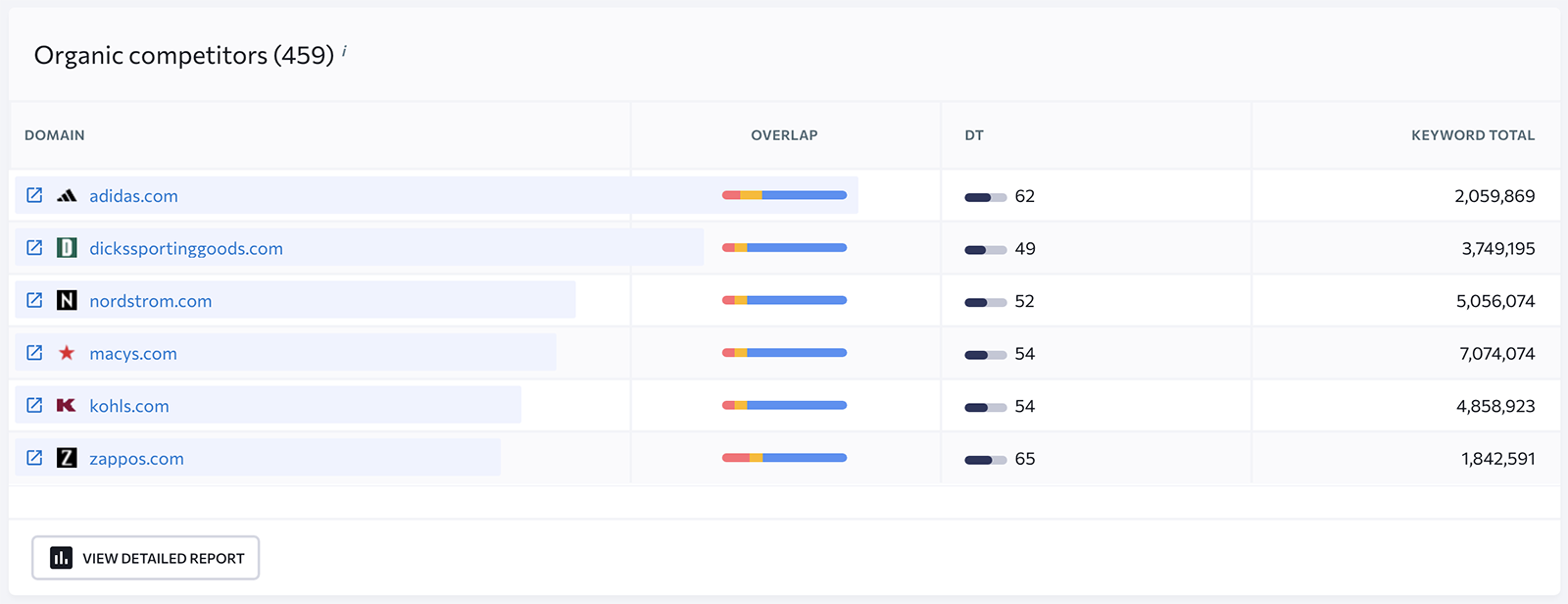Click keyword total 2,059,869
Screen dimensions: 1568x604
point(1494,196)
